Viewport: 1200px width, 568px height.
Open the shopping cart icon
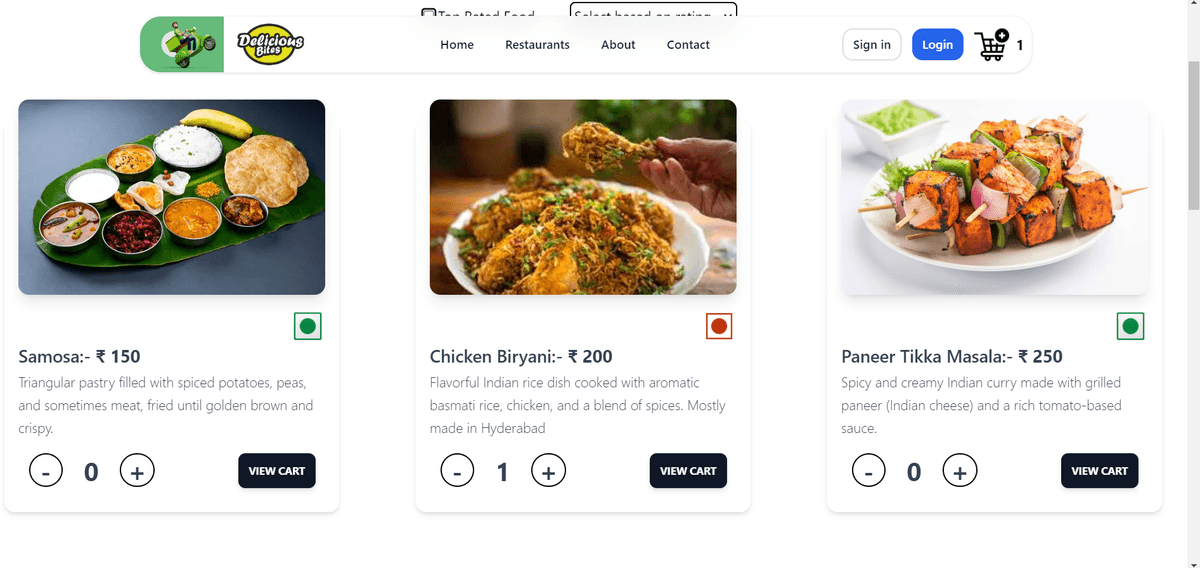click(992, 45)
